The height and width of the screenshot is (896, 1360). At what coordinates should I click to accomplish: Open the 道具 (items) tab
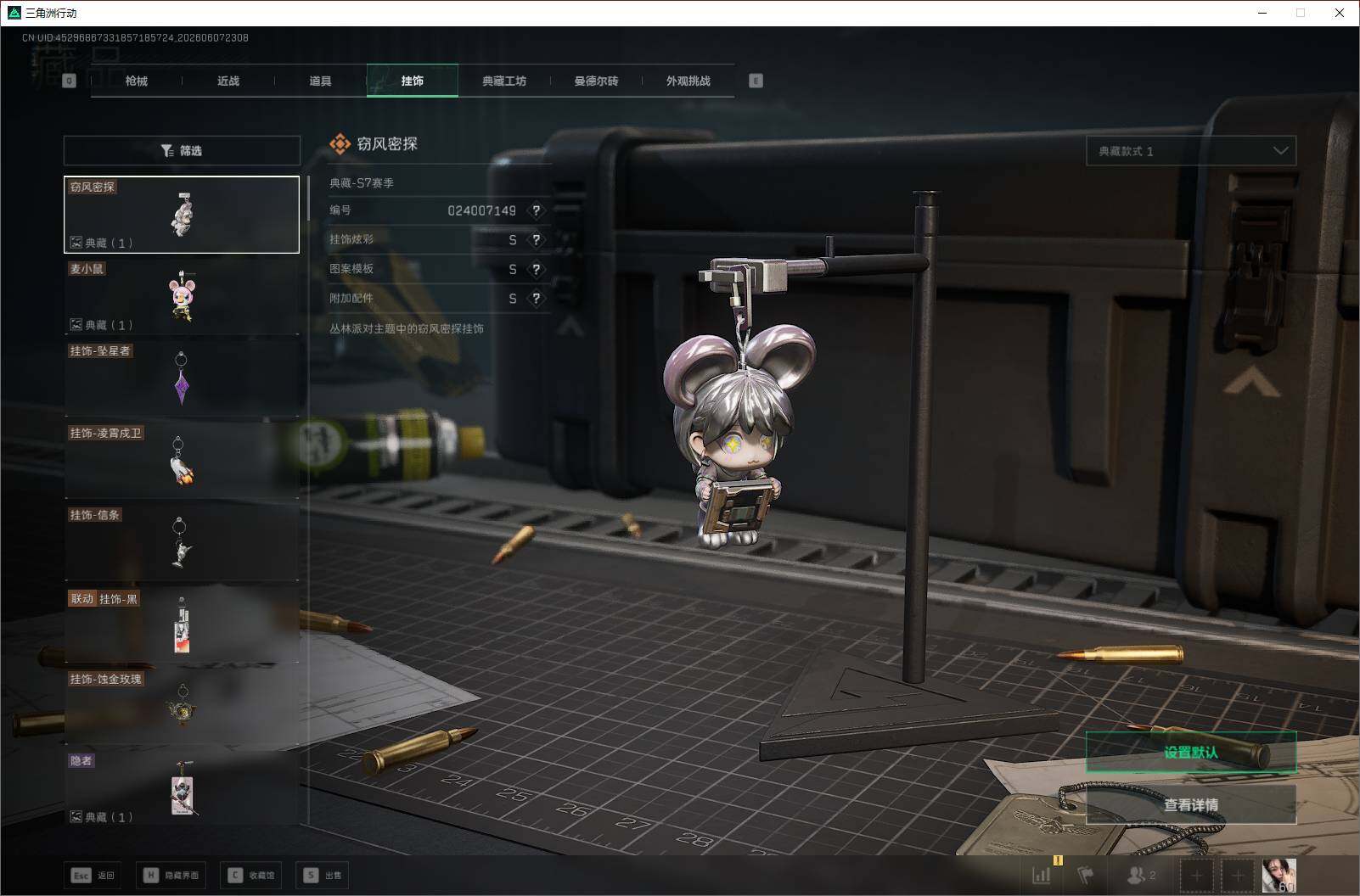coord(320,81)
